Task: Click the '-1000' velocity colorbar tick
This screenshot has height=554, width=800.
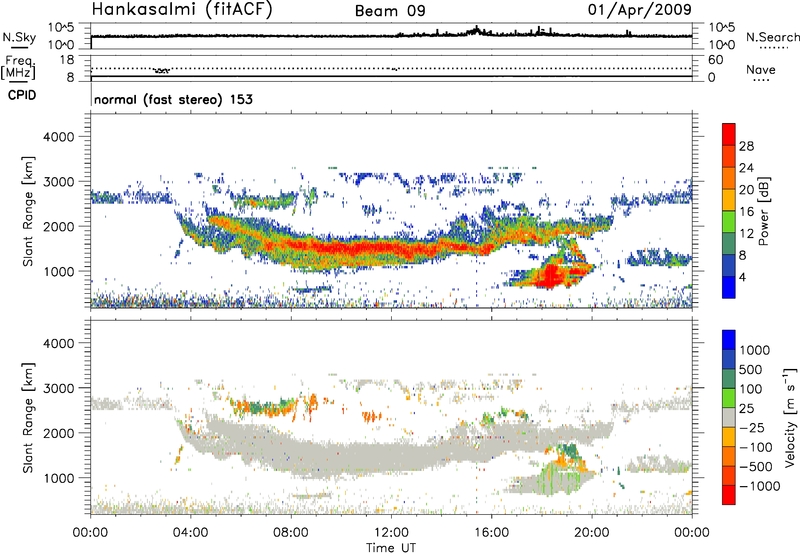Action: [759, 486]
